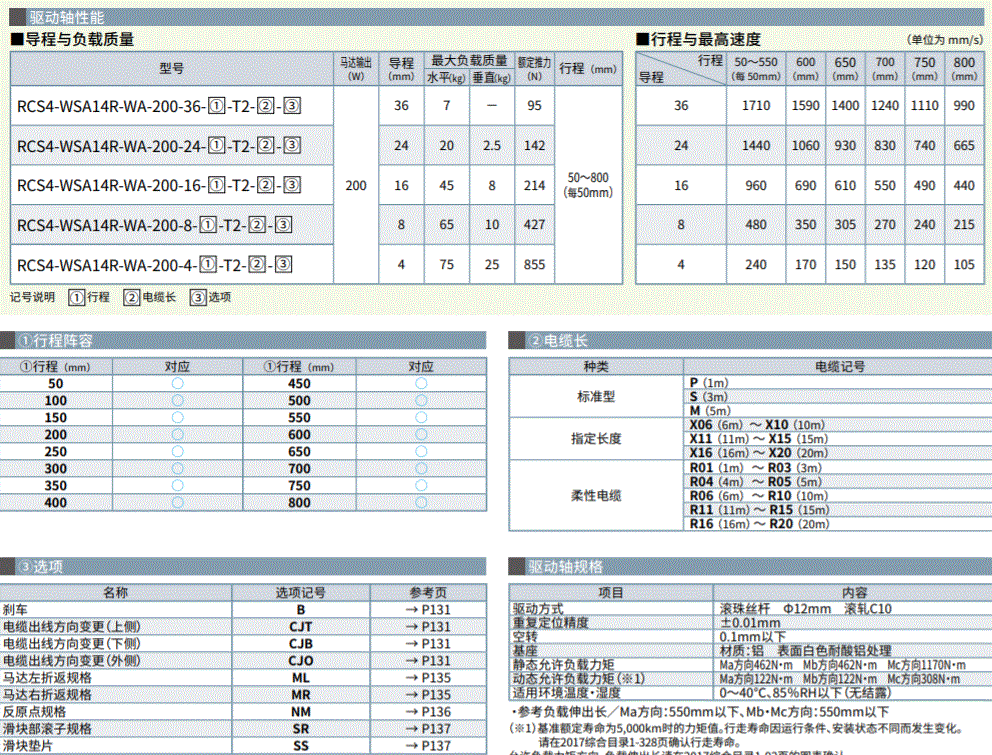Click rated thrust value 427
992x755 pixels.
535,225
